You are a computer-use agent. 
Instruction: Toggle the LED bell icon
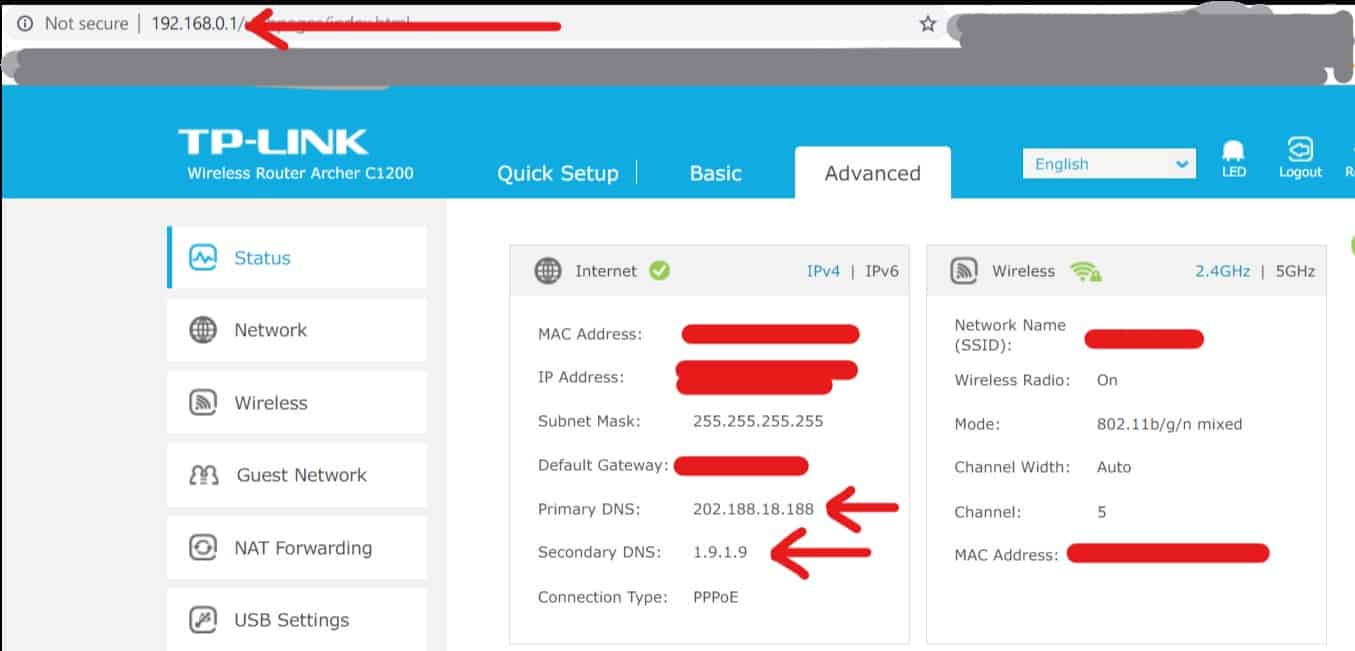coord(1233,151)
